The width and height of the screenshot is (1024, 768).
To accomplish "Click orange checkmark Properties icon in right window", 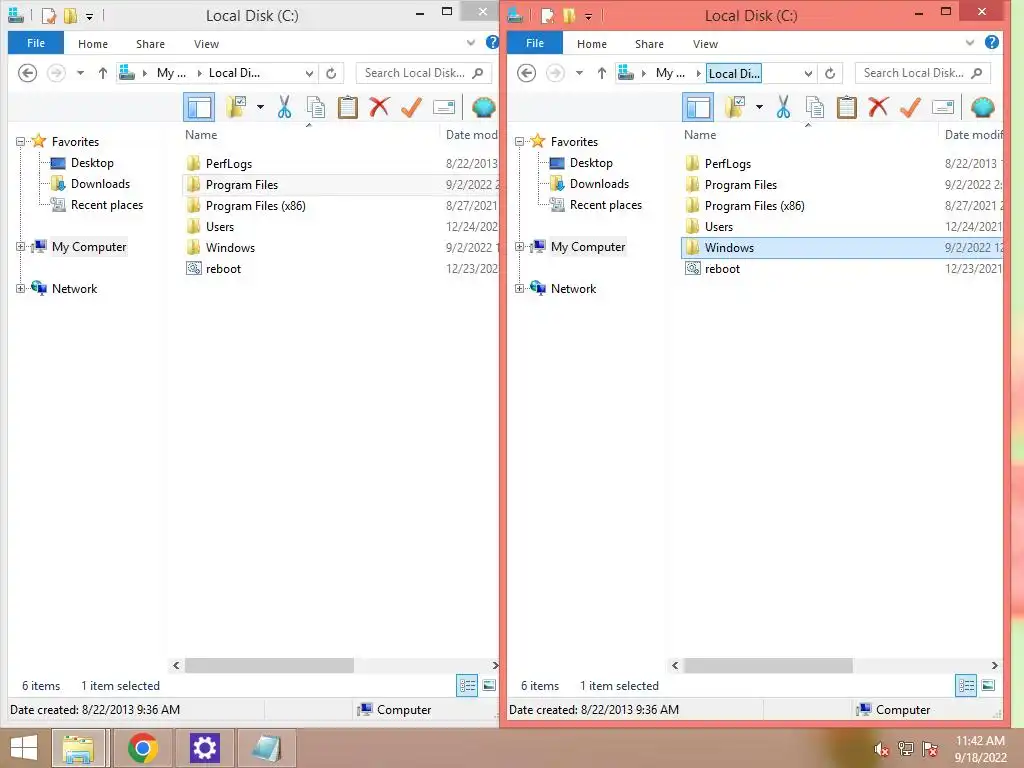I will click(910, 107).
